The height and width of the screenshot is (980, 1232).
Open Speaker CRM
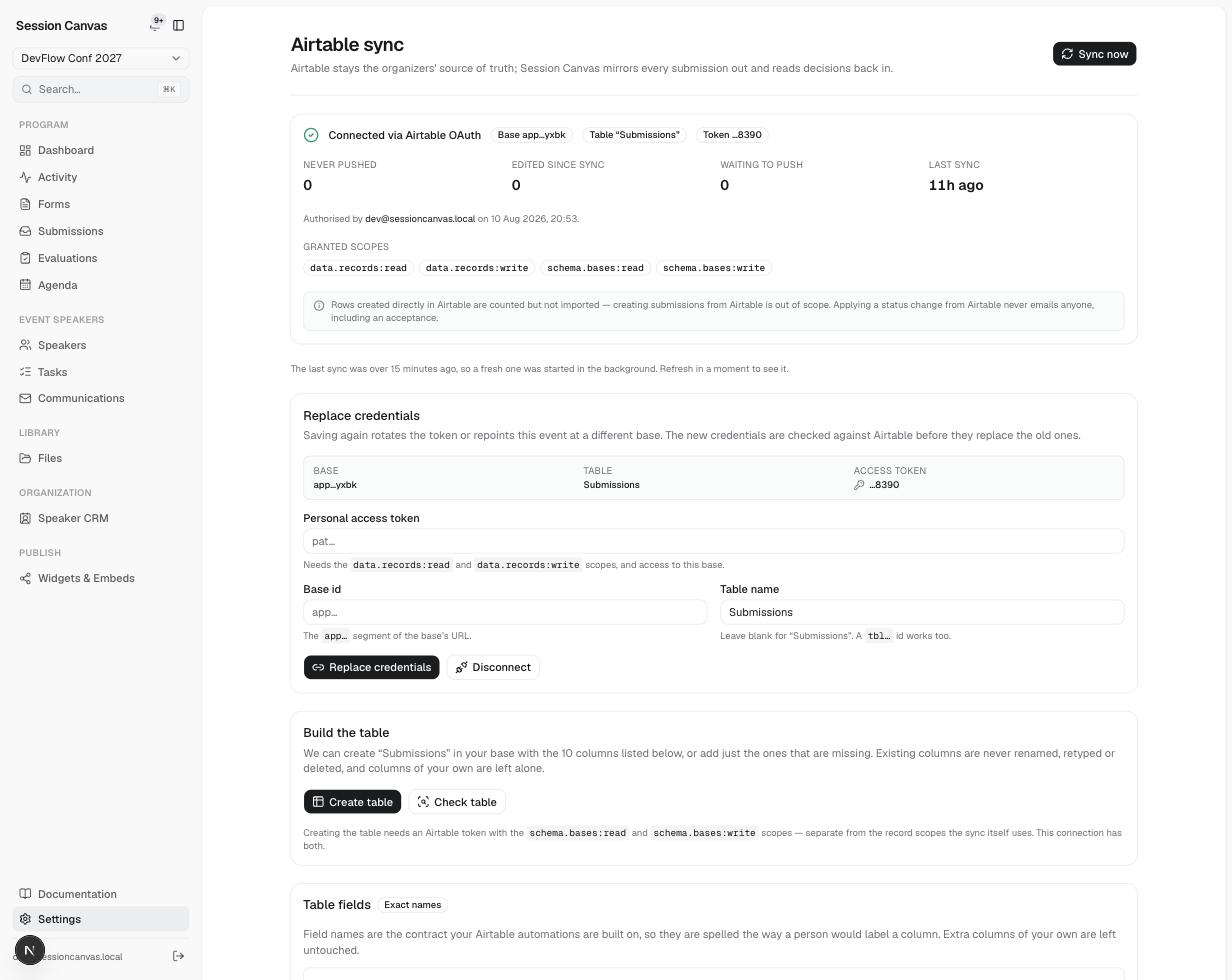101,518
